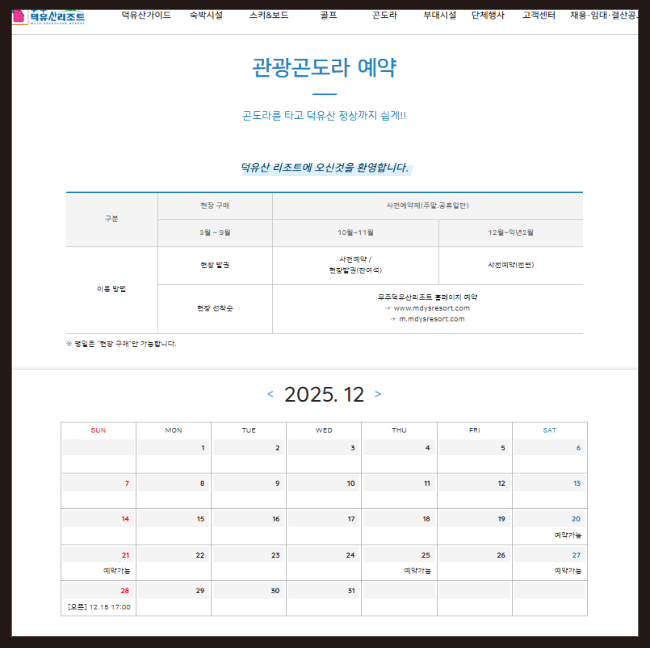Click the m.mdysresort.com address
The height and width of the screenshot is (648, 650).
pyautogui.click(x=432, y=319)
